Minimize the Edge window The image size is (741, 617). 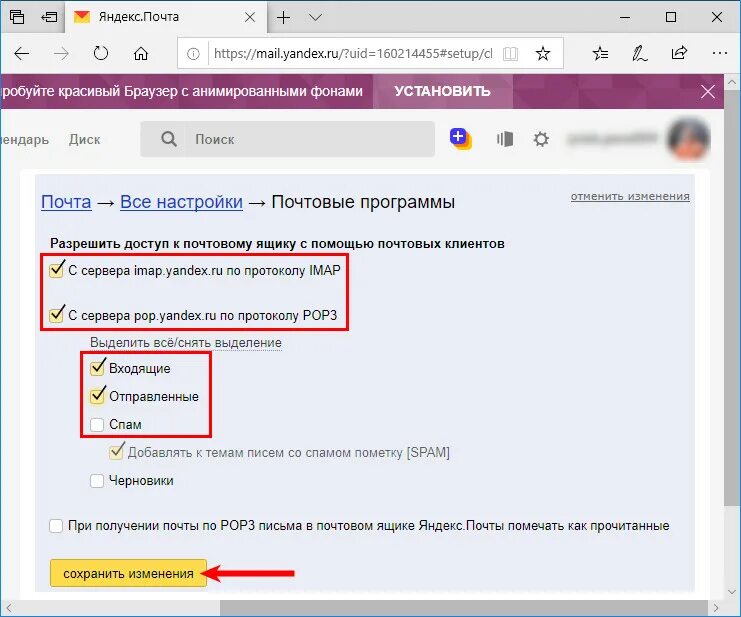(625, 17)
